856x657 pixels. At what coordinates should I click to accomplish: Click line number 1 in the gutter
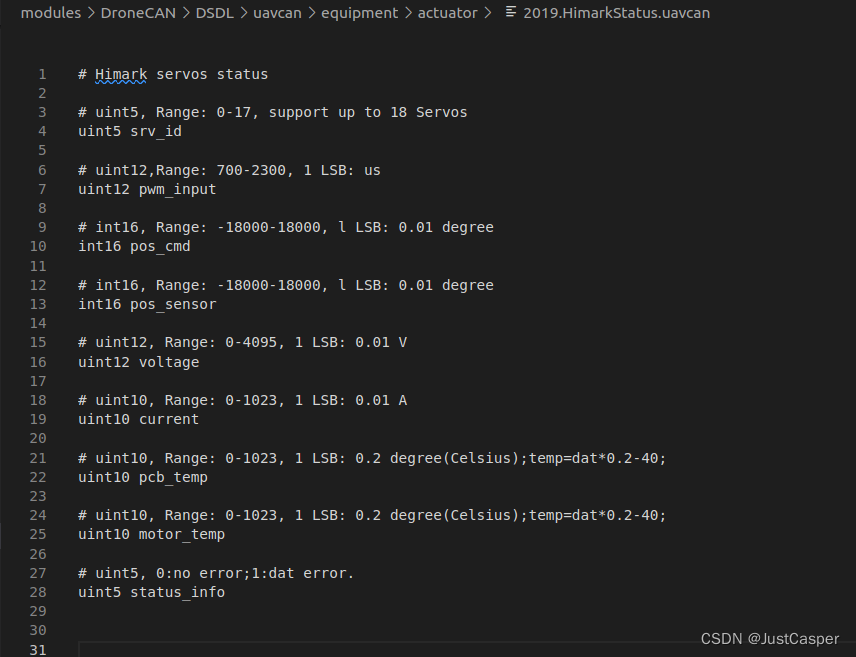tap(42, 74)
